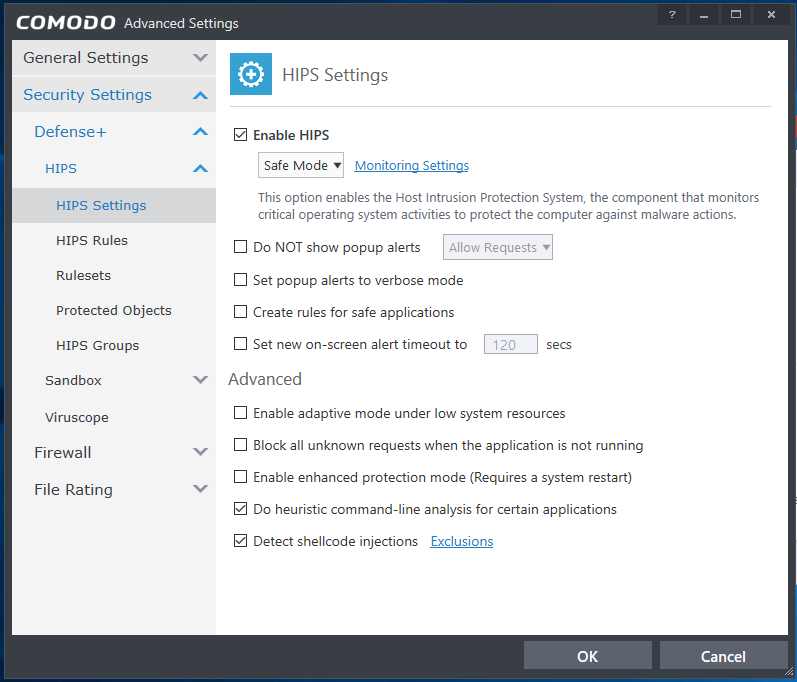Click the alert timeout seconds field
Viewport: 797px width, 682px height.
(510, 344)
